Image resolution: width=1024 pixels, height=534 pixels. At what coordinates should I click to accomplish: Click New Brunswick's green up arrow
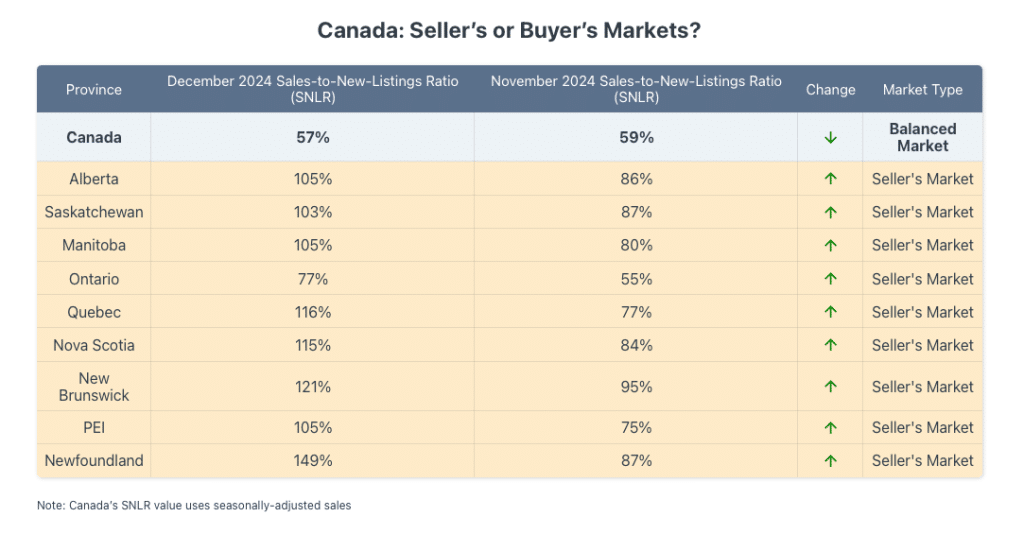830,387
